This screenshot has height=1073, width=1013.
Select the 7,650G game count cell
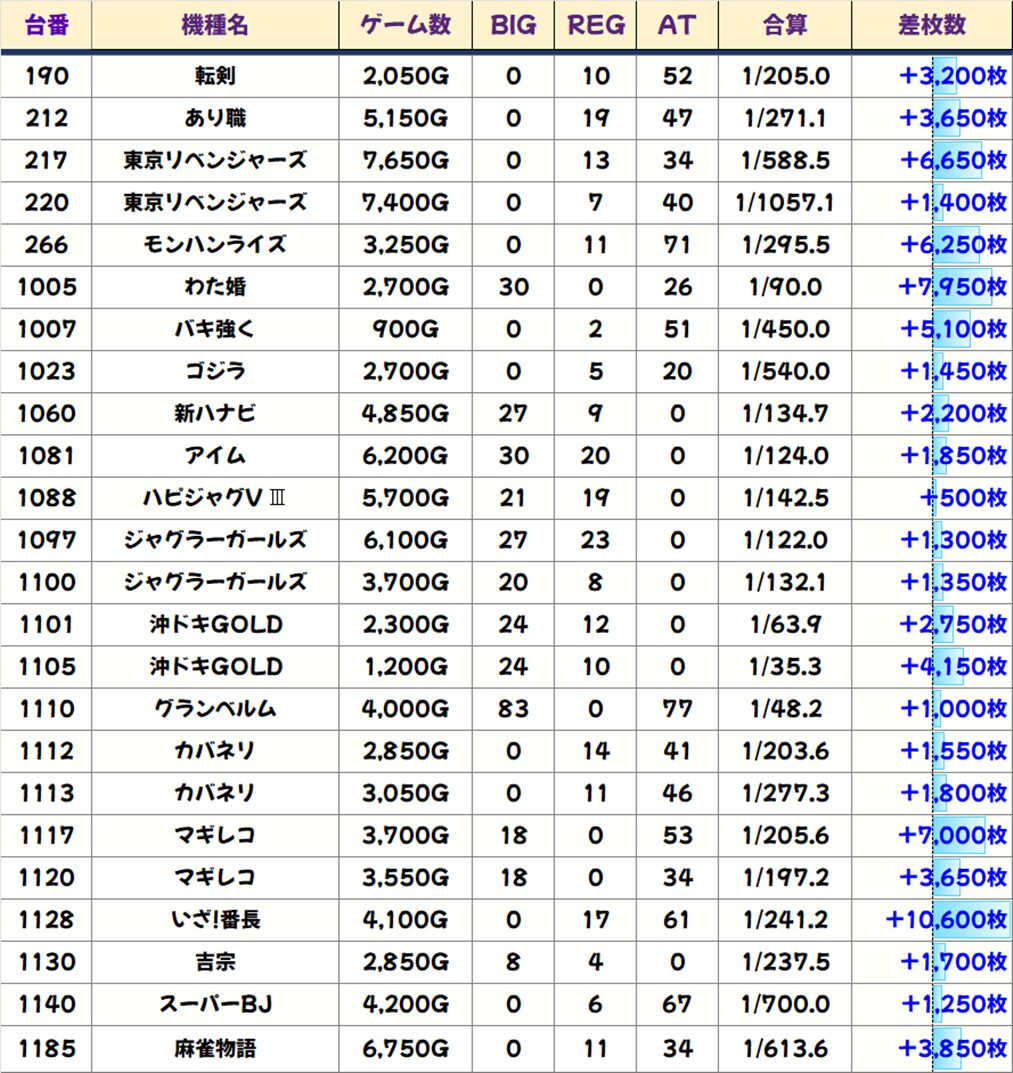tap(405, 161)
